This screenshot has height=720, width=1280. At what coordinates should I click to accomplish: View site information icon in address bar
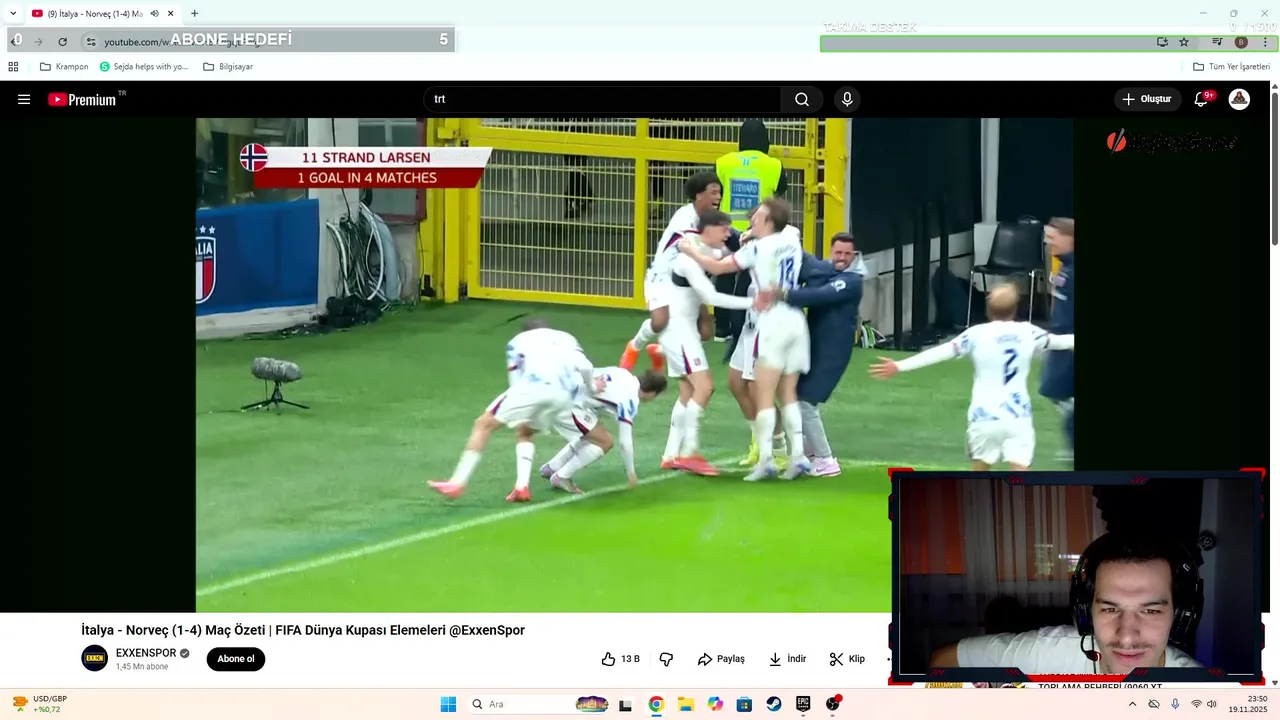point(91,41)
